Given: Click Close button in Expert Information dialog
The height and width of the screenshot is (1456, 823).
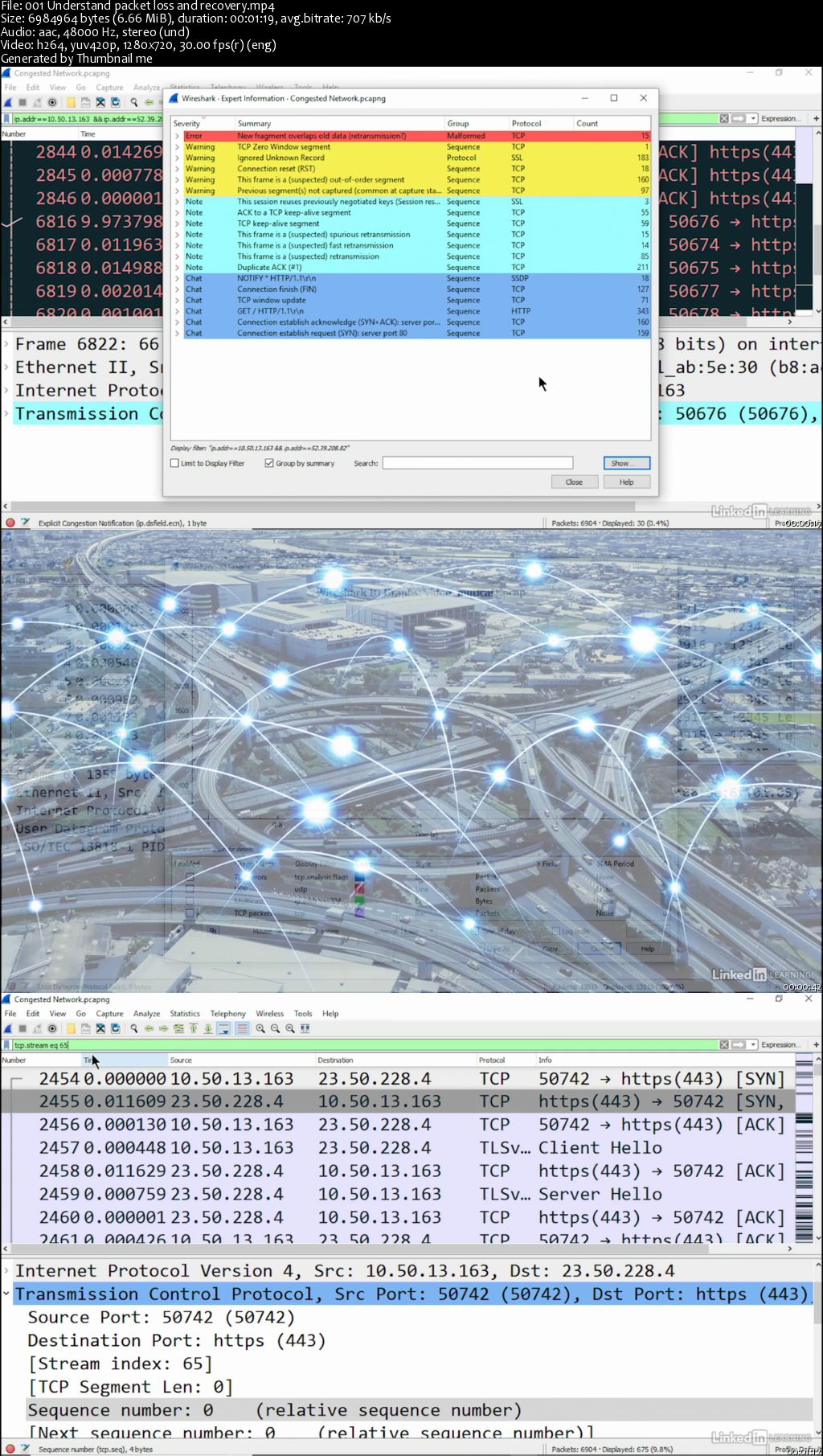Looking at the screenshot, I should pos(574,482).
